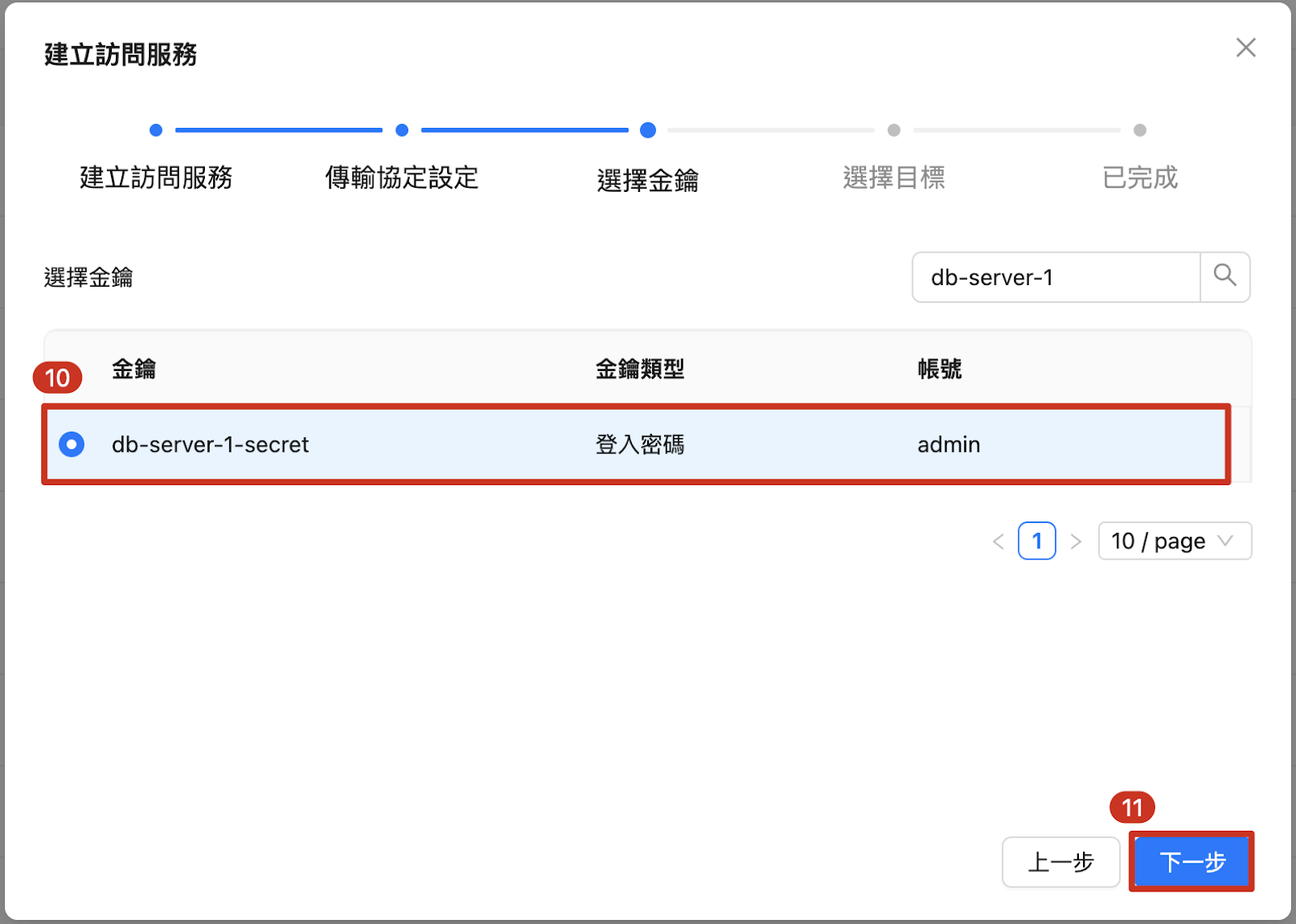
Task: Click the current third step dot
Action: (648, 130)
